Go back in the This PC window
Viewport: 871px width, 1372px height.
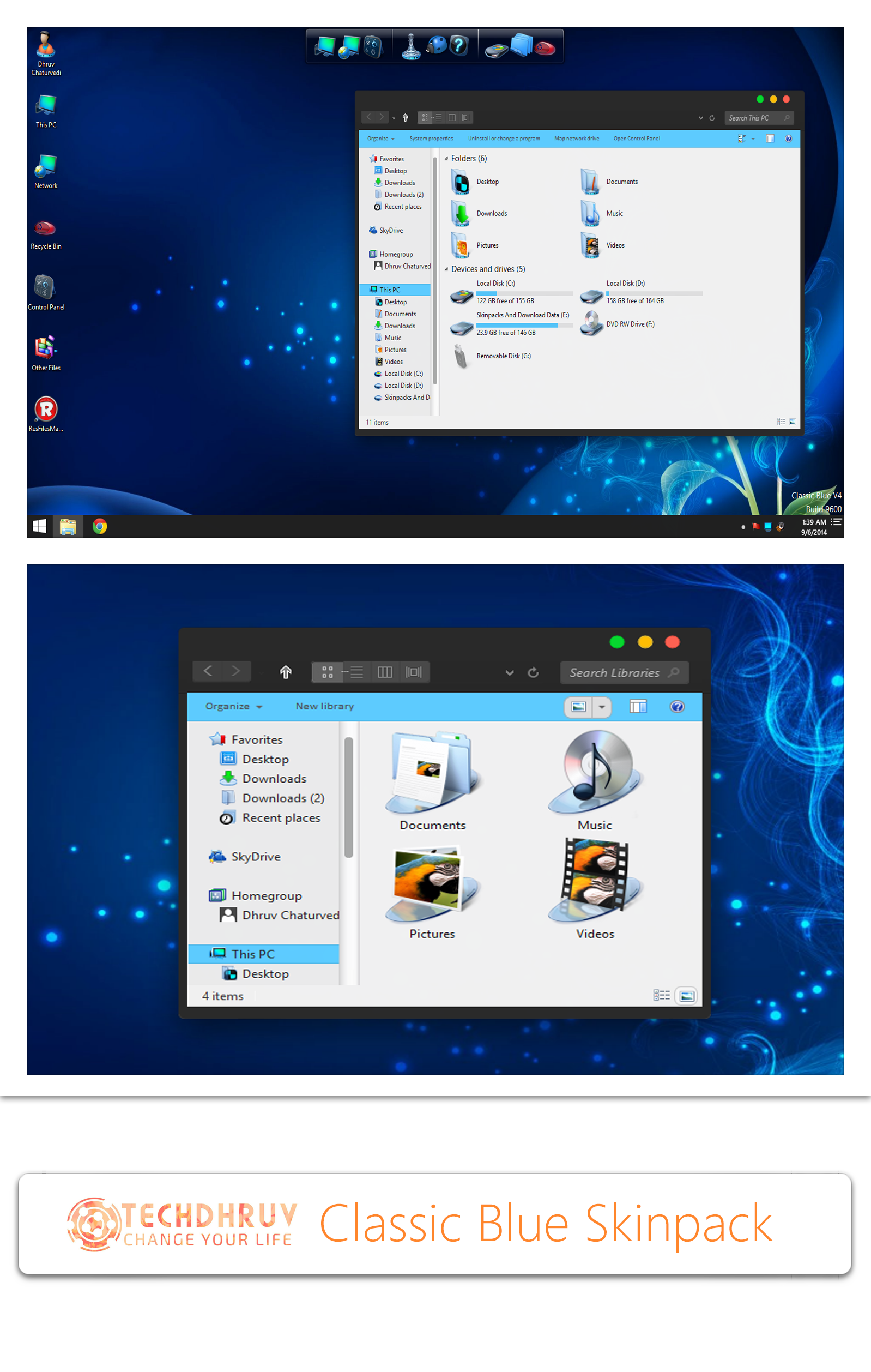(x=368, y=117)
